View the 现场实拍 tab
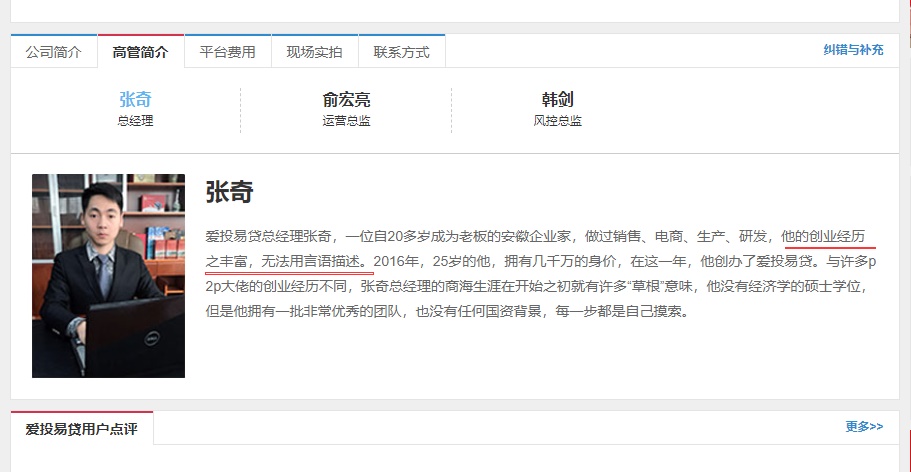 [x=314, y=52]
